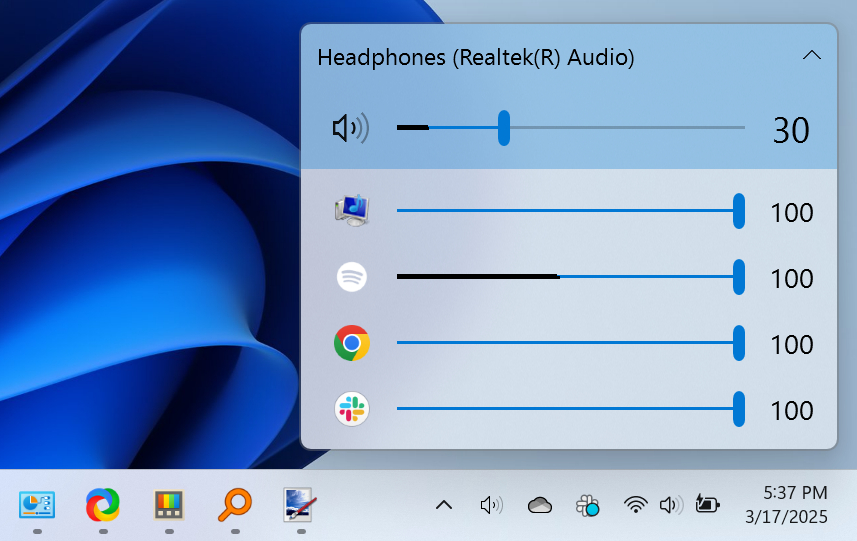Viewport: 857px width, 541px height.
Task: Click the Chrome icon in volume mixer
Action: (x=352, y=343)
